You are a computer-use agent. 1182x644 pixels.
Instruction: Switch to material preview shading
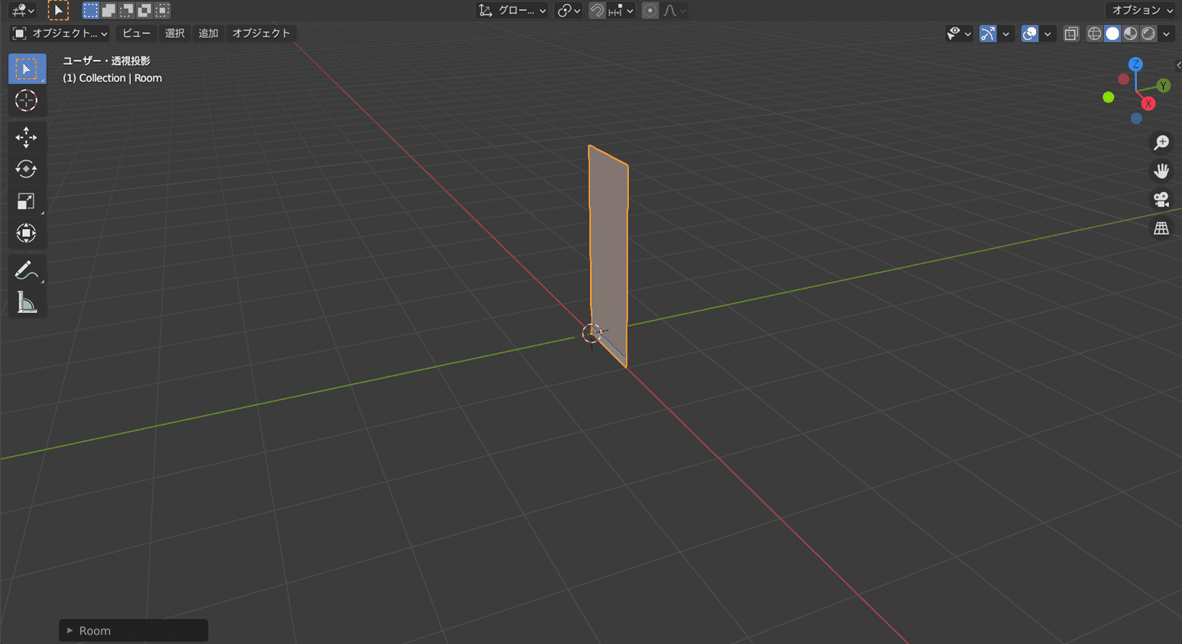[1130, 33]
